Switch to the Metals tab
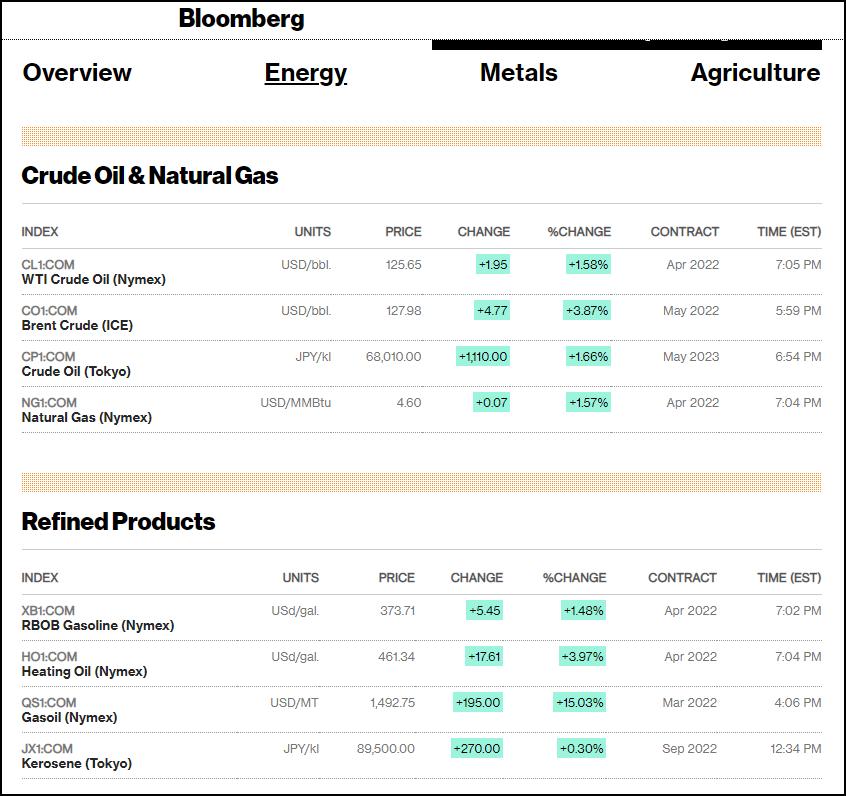 point(518,73)
